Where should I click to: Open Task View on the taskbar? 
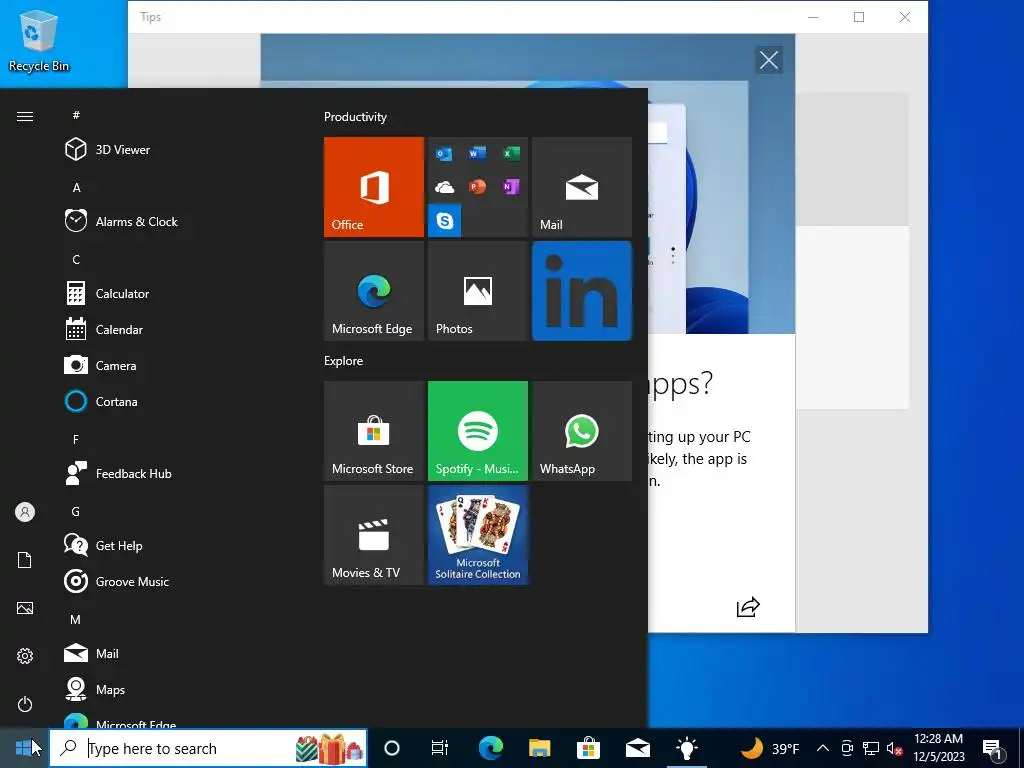pyautogui.click(x=440, y=748)
